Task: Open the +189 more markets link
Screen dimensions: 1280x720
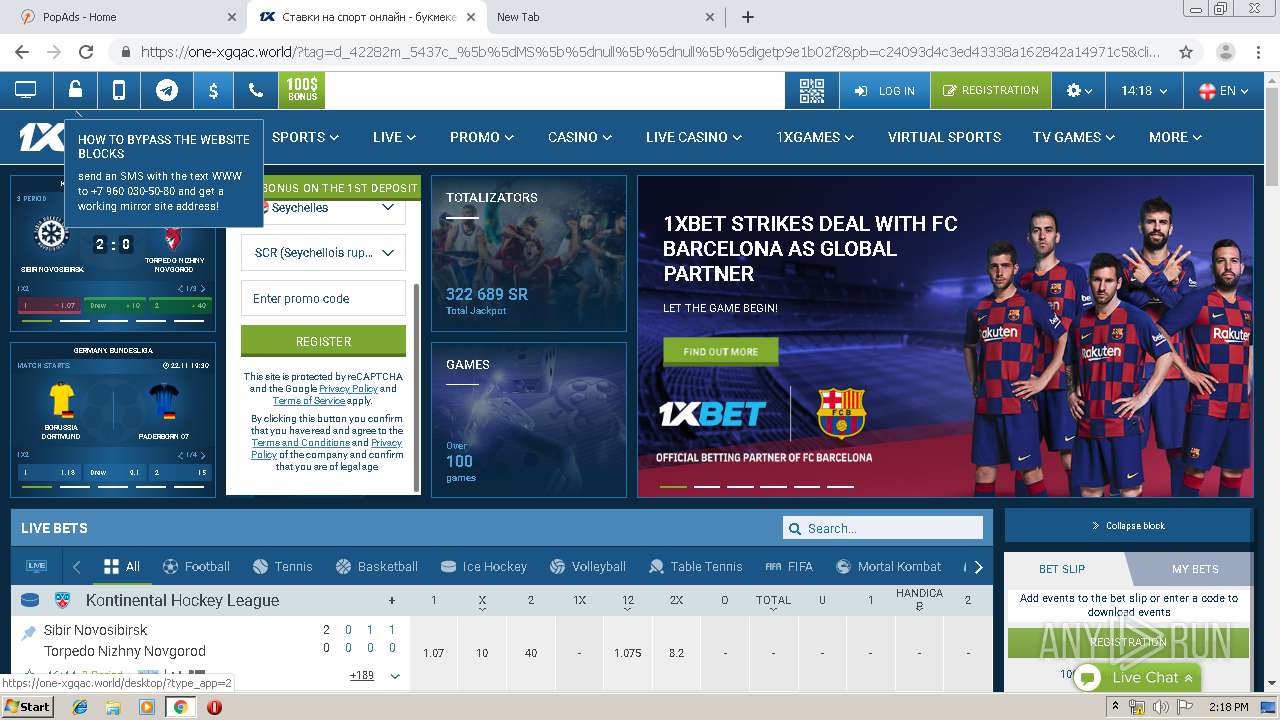Action: (x=362, y=676)
